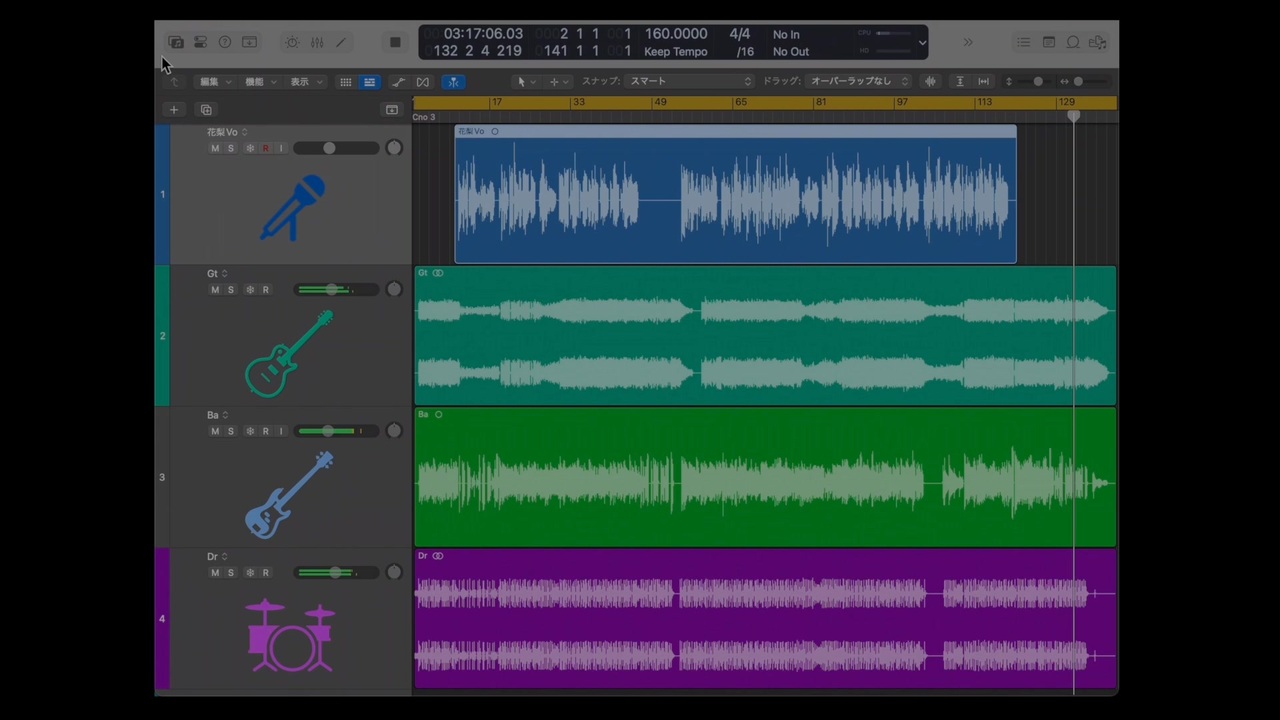Open the スナップ Smart dropdown
The width and height of the screenshot is (1280, 720).
pyautogui.click(x=690, y=81)
